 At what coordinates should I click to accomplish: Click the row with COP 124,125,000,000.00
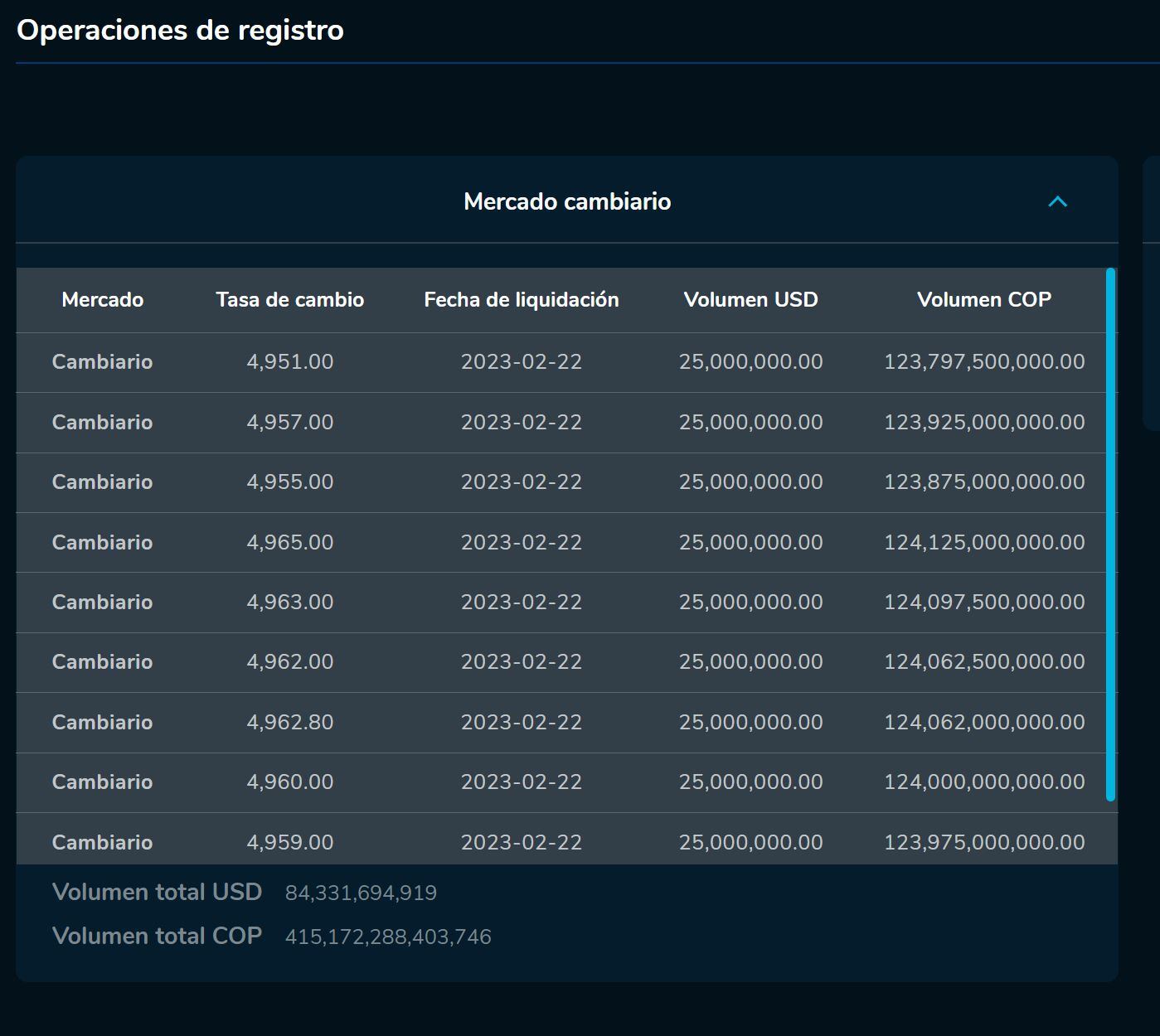pyautogui.click(x=984, y=542)
